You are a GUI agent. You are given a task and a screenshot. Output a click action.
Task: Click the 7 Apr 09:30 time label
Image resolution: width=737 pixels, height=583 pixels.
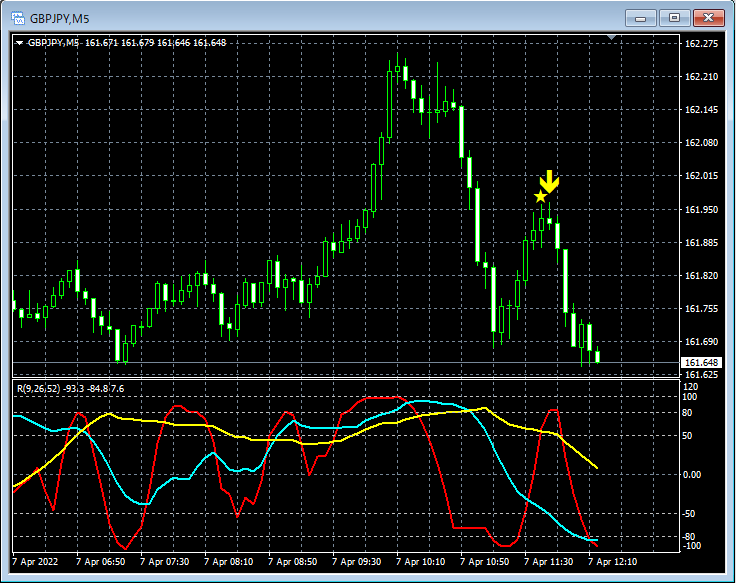click(x=356, y=562)
